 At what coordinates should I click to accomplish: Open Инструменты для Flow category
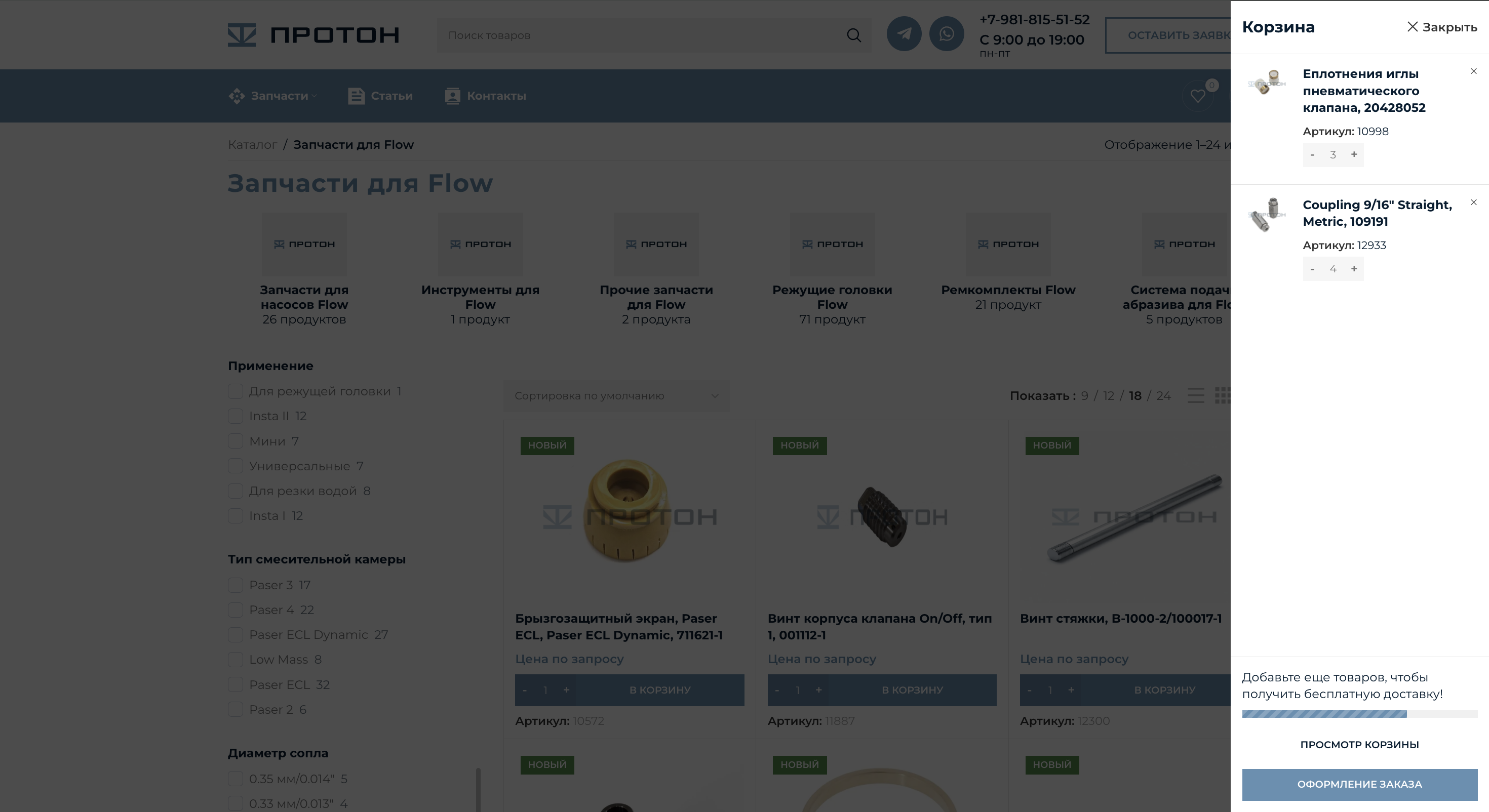[480, 269]
